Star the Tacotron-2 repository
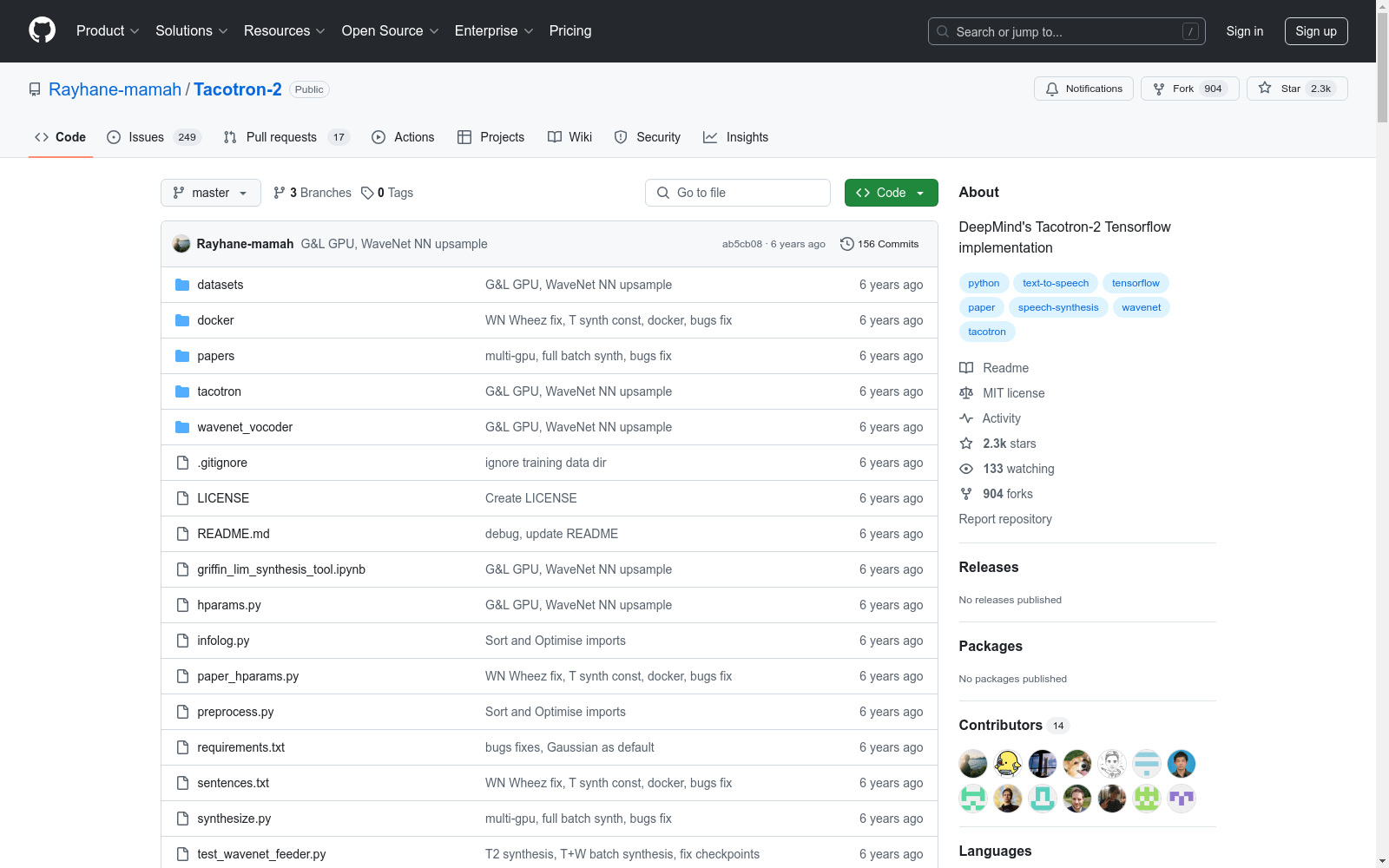 1297,89
